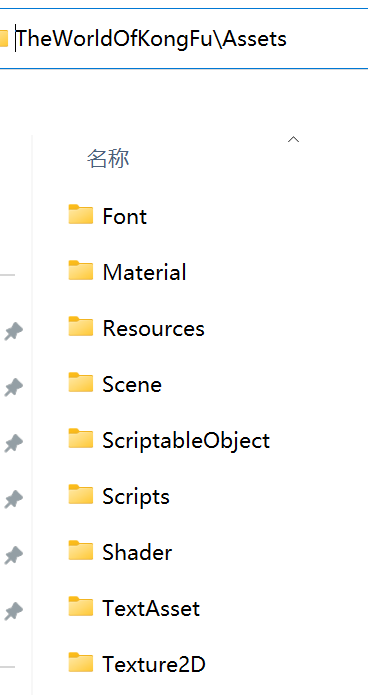Click the pin icon beside Scene row

click(x=13, y=387)
